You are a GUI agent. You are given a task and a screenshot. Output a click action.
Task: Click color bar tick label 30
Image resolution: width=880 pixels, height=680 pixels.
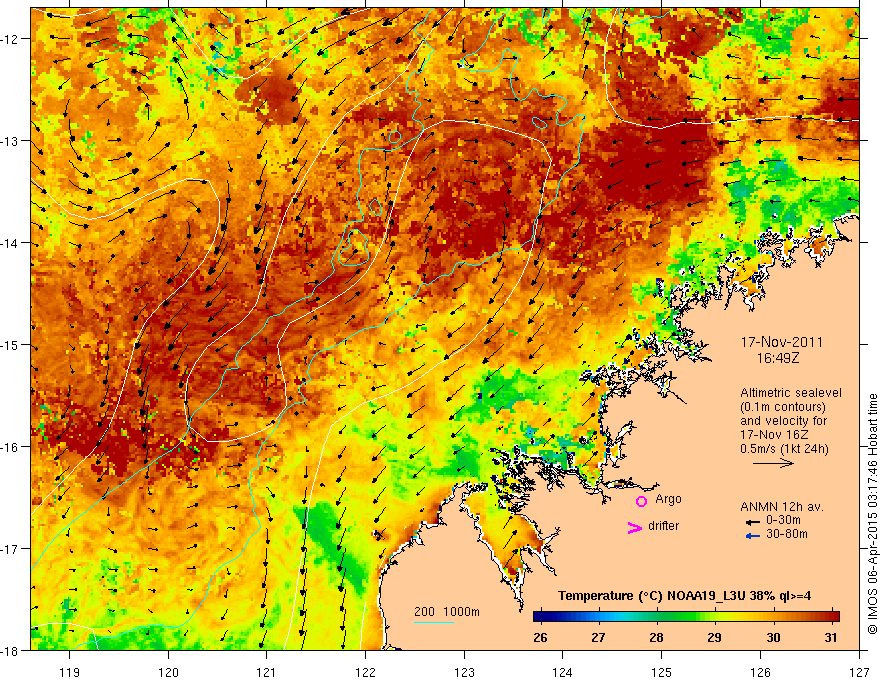click(x=773, y=638)
